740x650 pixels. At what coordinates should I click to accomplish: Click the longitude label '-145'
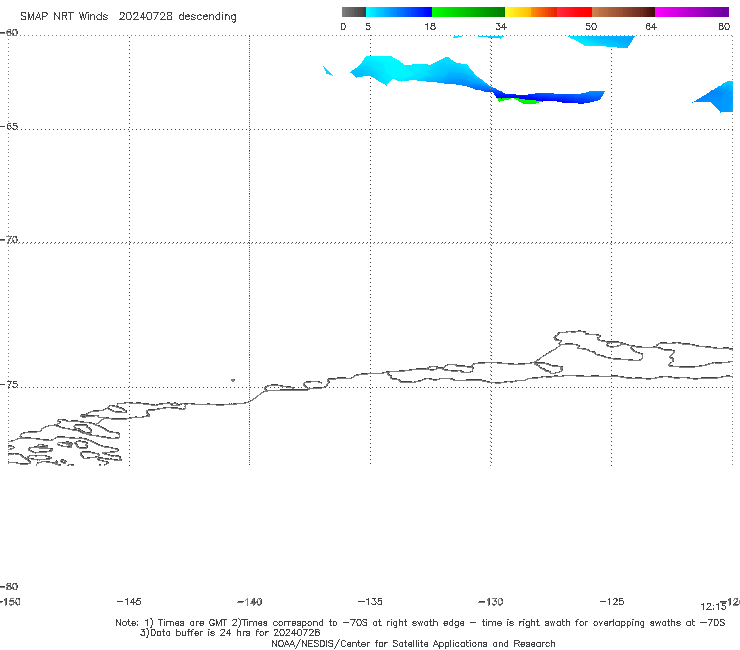tap(129, 601)
